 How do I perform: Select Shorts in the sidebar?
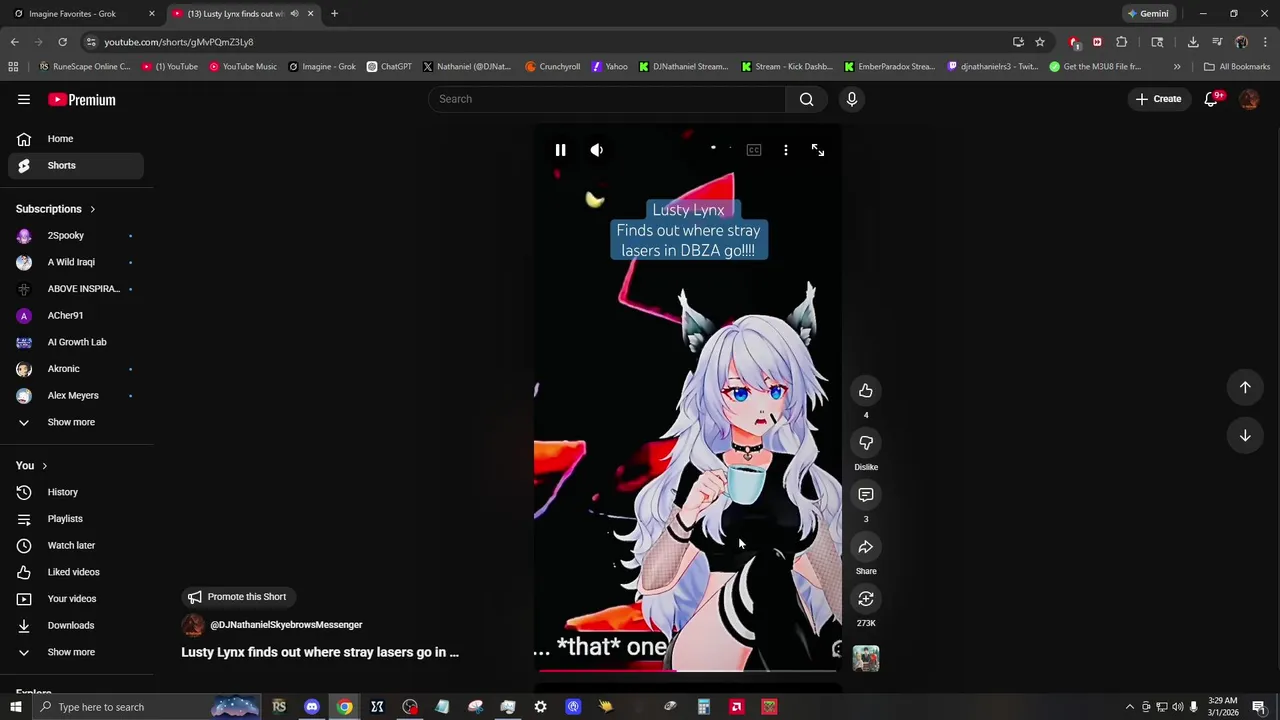[x=76, y=165]
